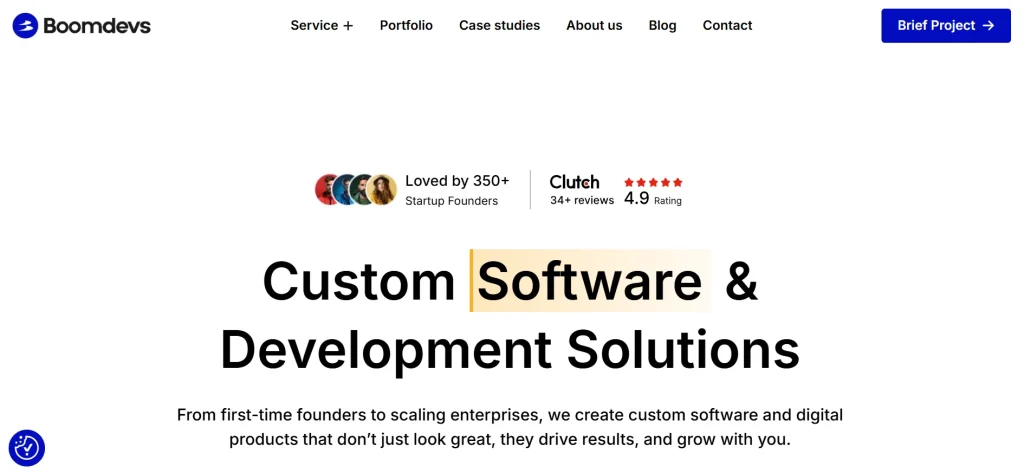
Task: Click the '4.9' rating value
Action: (636, 199)
